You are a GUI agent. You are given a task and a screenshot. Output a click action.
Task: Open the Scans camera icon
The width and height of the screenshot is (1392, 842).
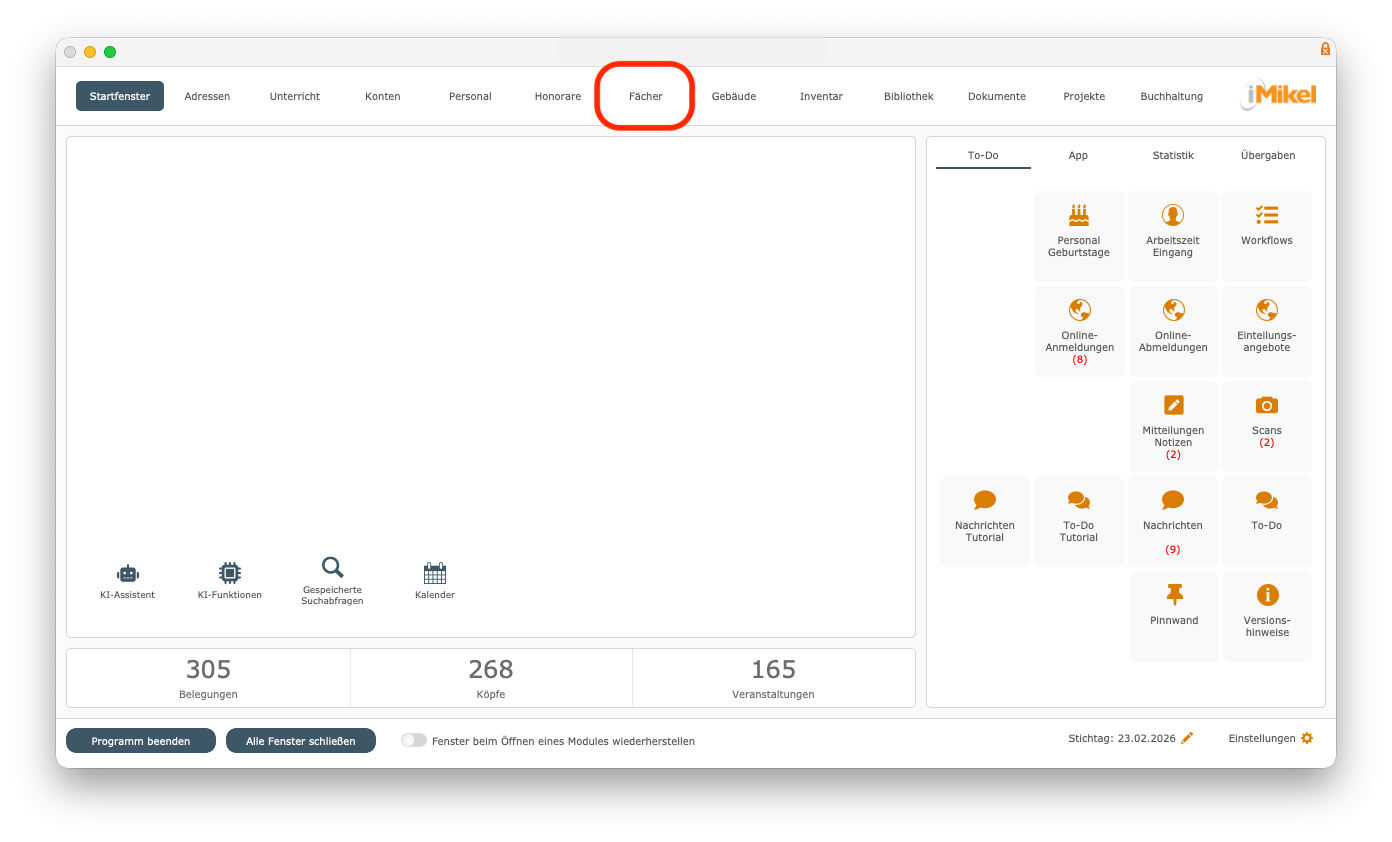(x=1267, y=405)
